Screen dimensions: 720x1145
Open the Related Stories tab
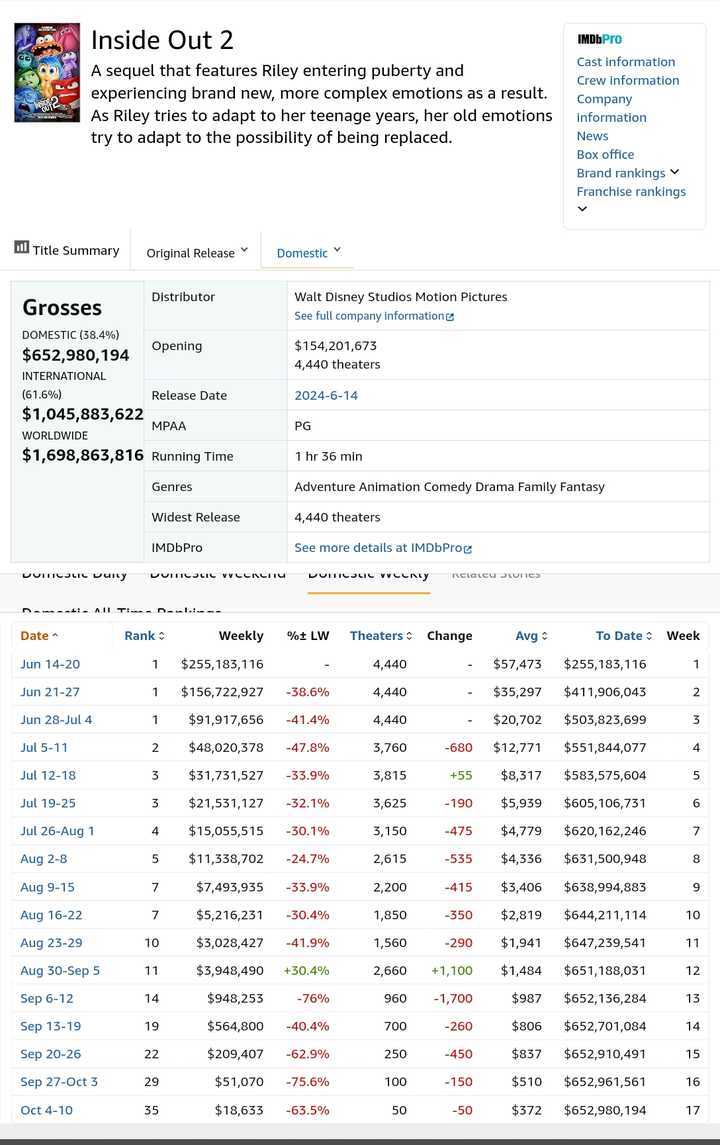496,575
